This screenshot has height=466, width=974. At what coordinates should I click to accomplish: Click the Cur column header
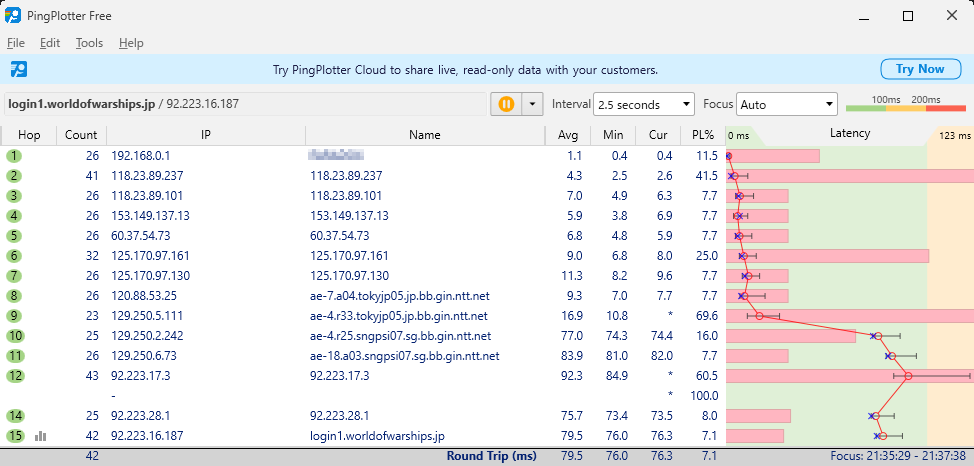pos(658,135)
